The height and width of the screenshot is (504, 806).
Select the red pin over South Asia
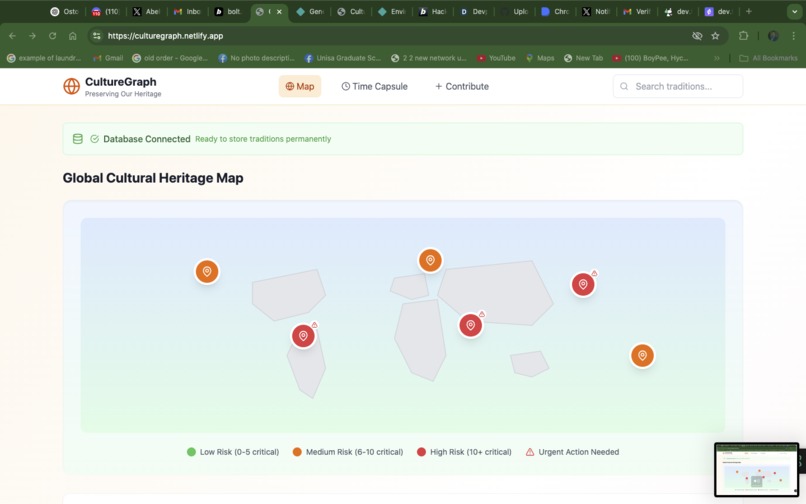point(470,325)
